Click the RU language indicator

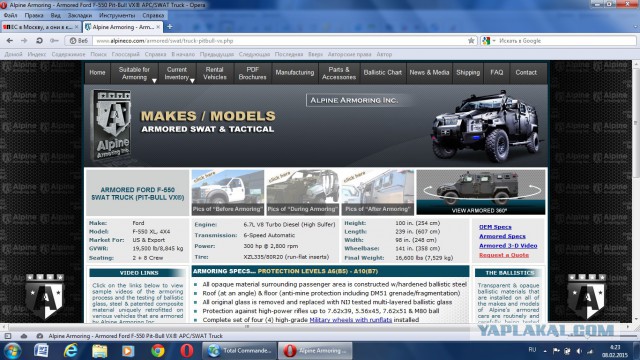[532, 350]
